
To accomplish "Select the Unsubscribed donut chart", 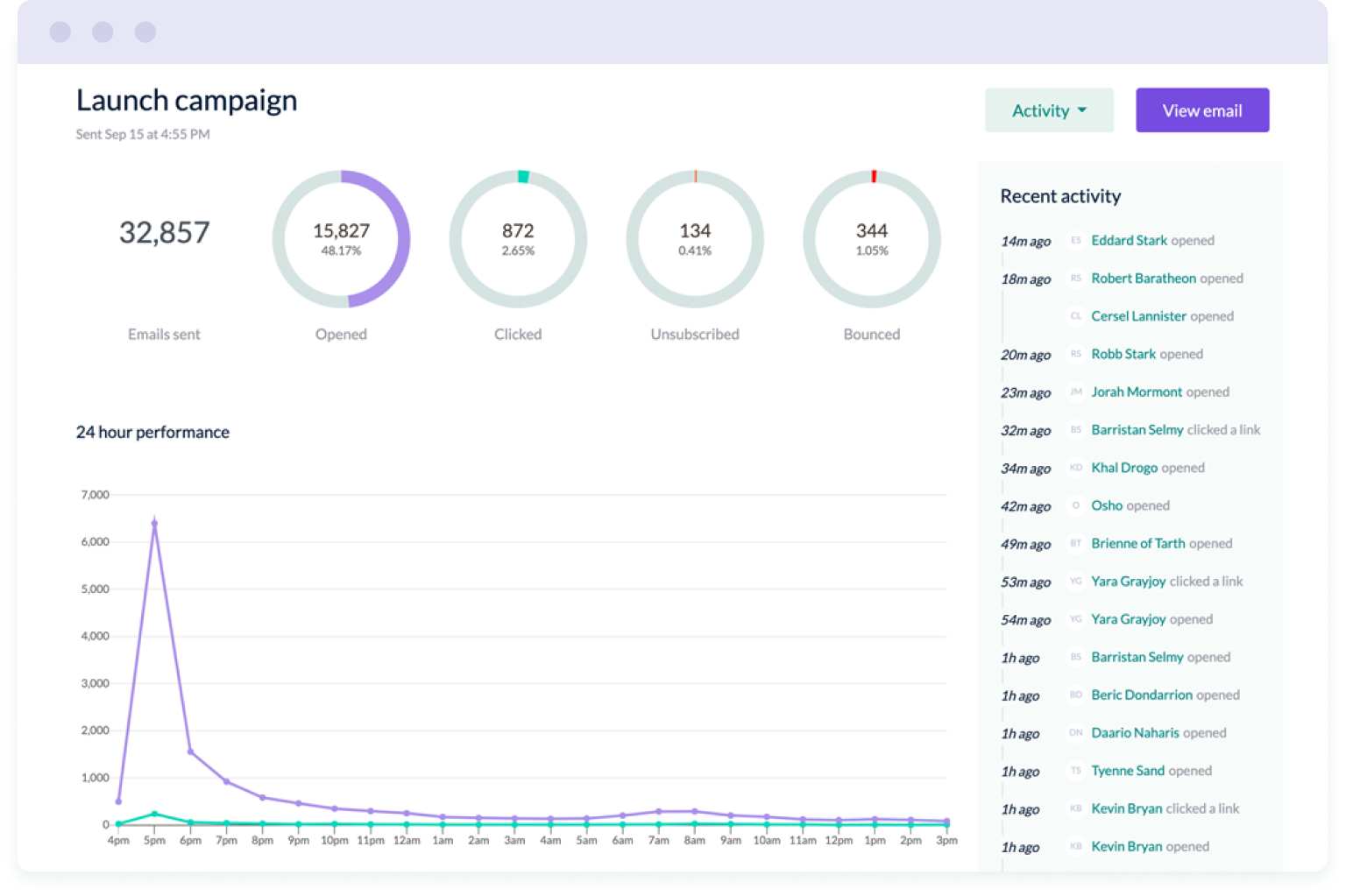I will click(694, 239).
